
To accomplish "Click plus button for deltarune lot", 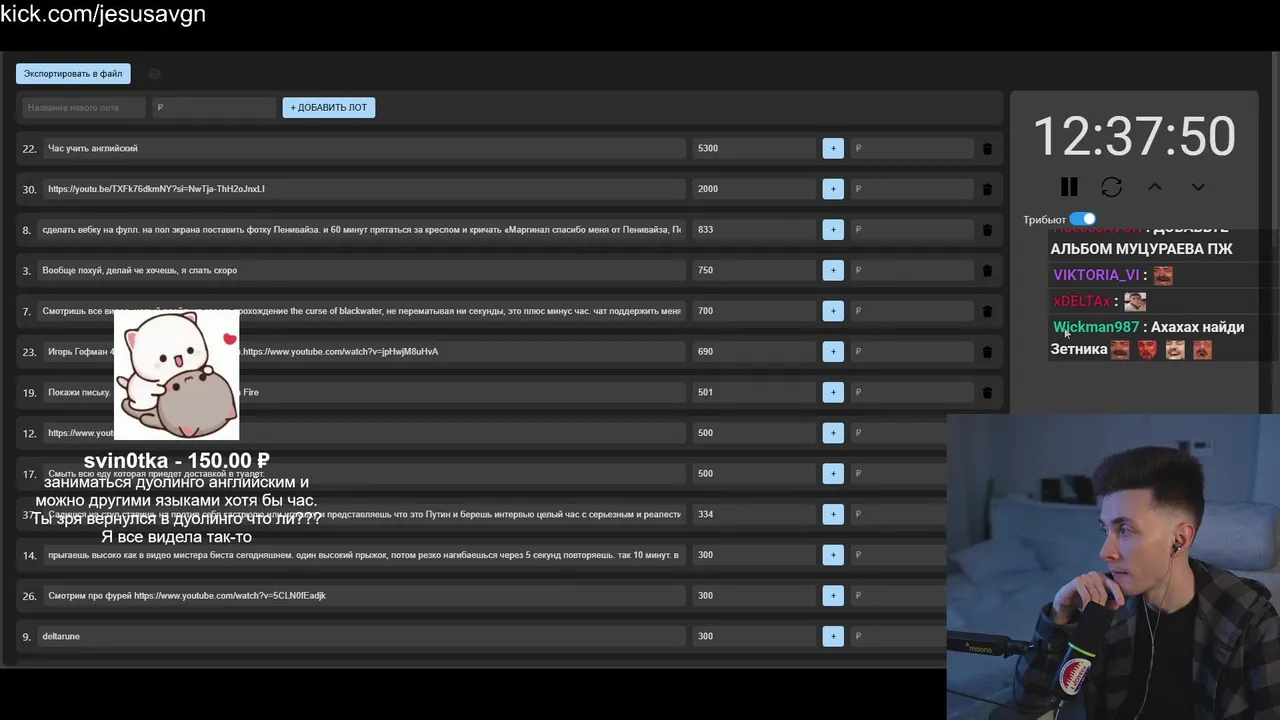I will [833, 636].
